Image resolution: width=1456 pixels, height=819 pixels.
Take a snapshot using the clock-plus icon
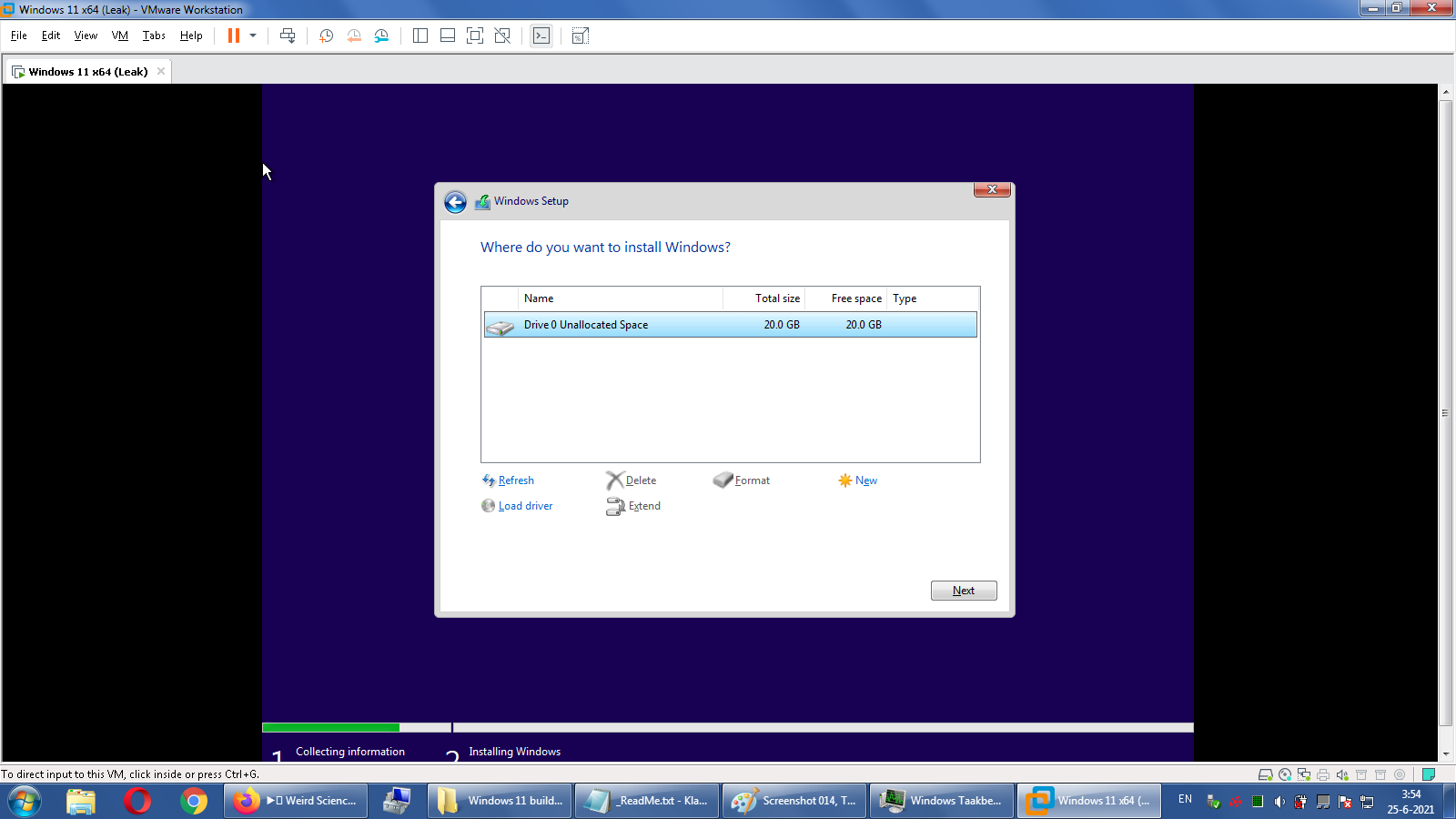(x=326, y=35)
